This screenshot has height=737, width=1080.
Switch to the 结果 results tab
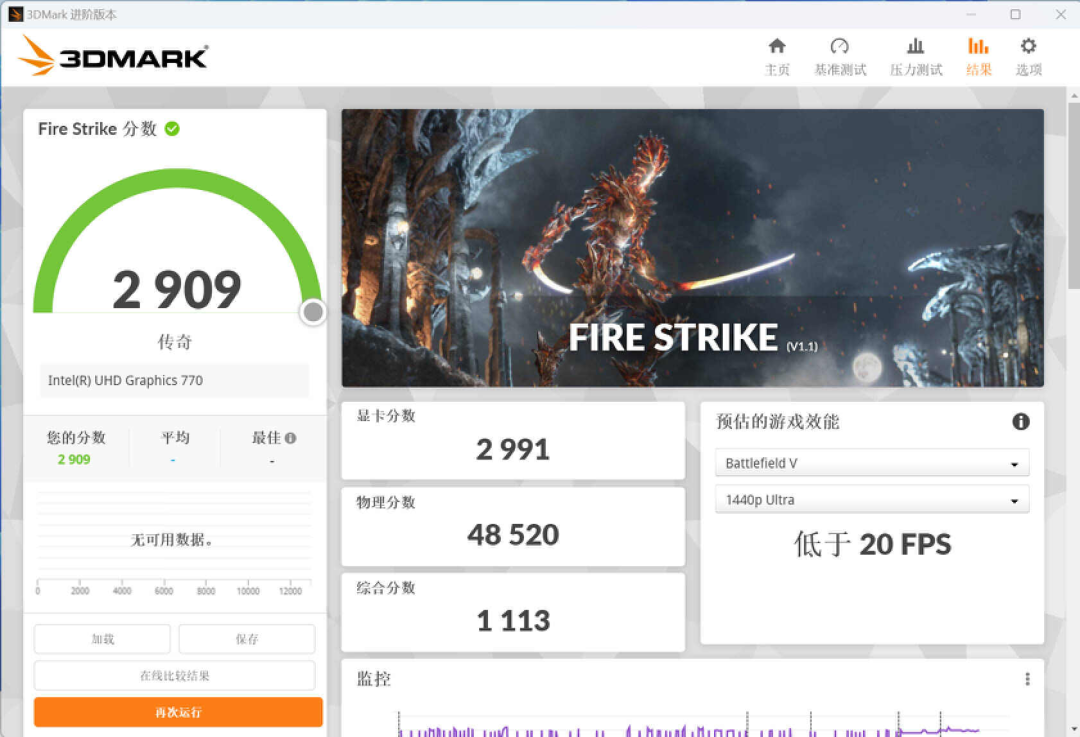(979, 56)
